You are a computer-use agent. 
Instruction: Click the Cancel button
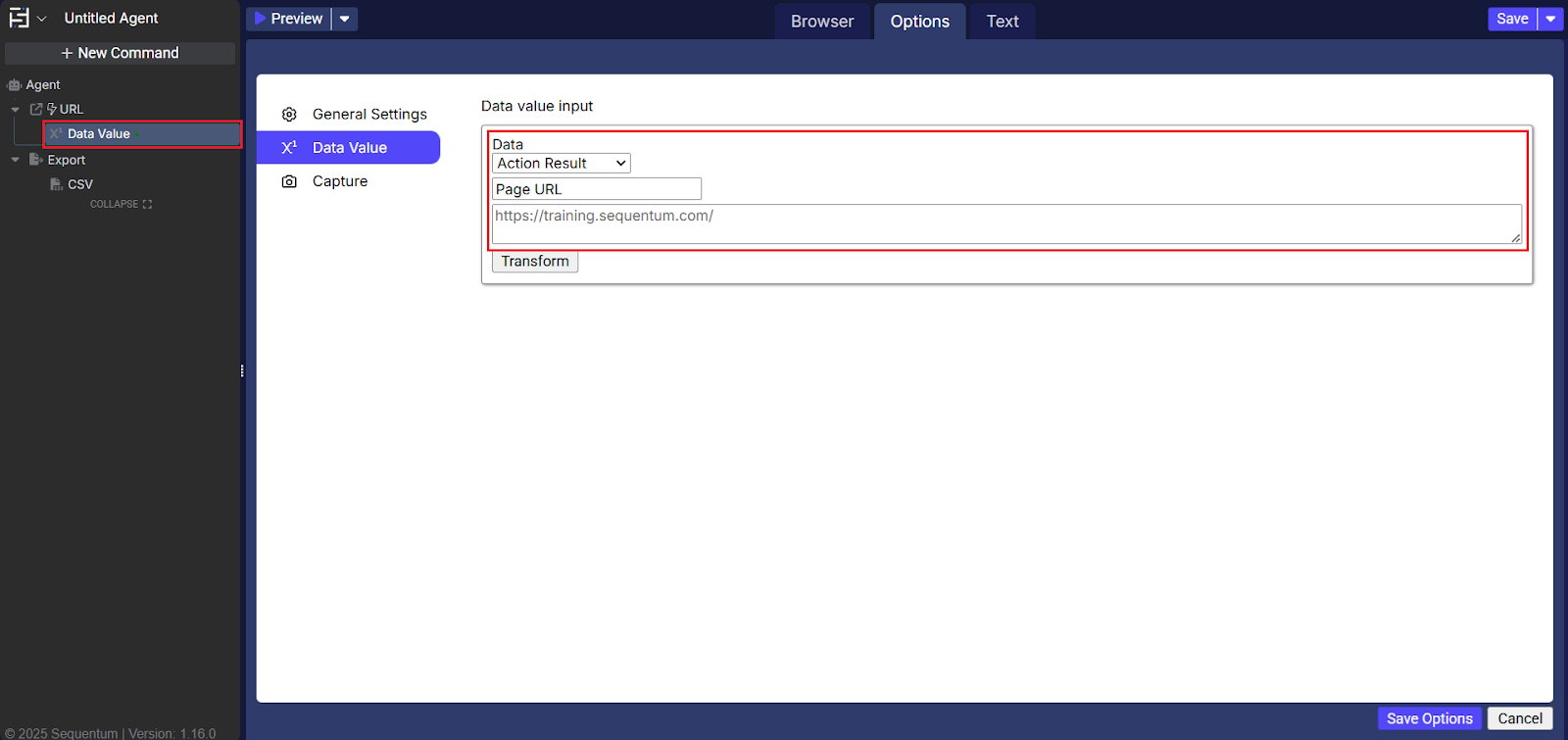pos(1520,718)
